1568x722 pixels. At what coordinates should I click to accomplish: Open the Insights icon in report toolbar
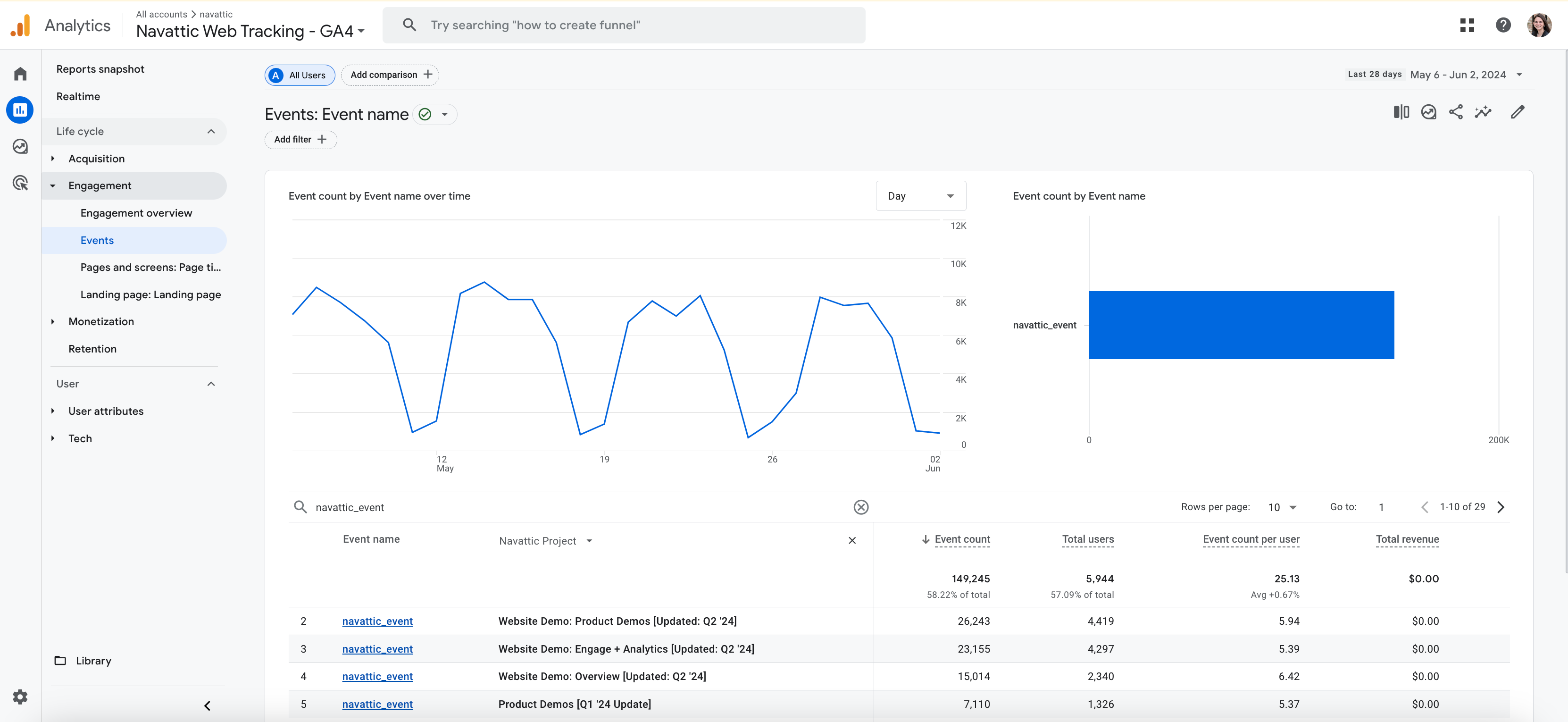click(x=1429, y=112)
